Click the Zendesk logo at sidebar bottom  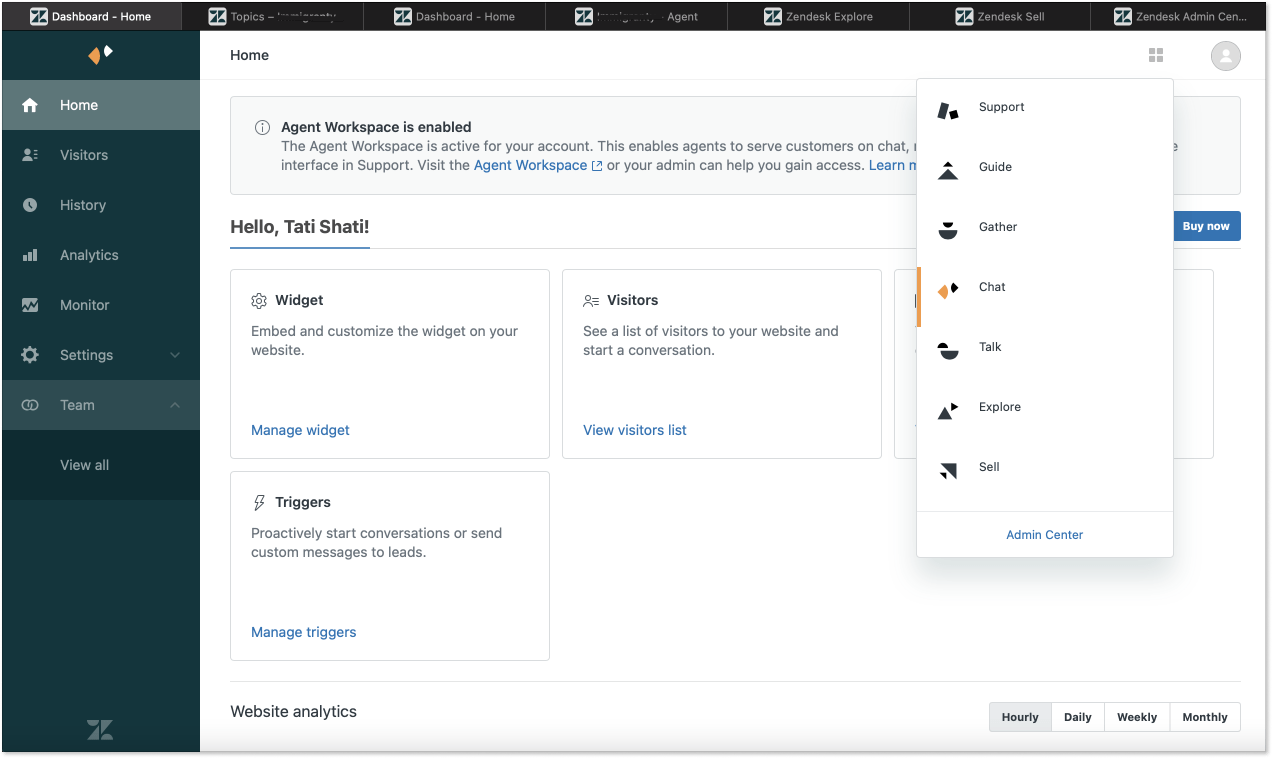(x=99, y=730)
